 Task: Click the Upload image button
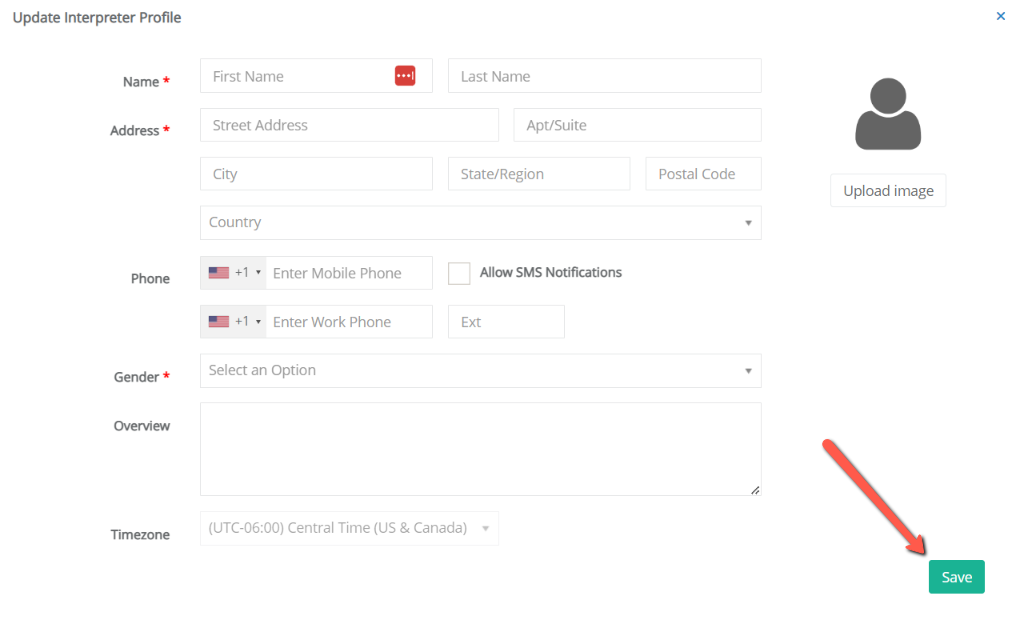point(887,190)
